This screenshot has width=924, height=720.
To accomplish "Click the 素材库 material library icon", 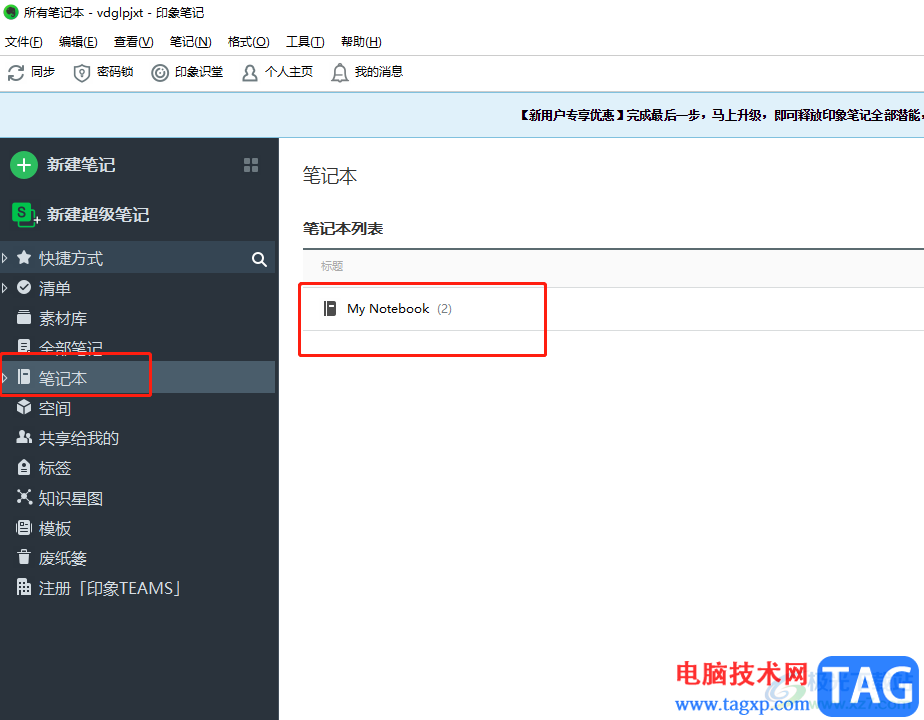I will pyautogui.click(x=24, y=318).
